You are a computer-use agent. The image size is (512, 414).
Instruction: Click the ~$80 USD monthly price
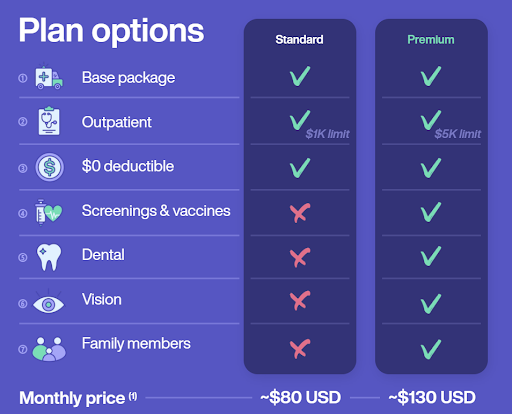coord(300,397)
